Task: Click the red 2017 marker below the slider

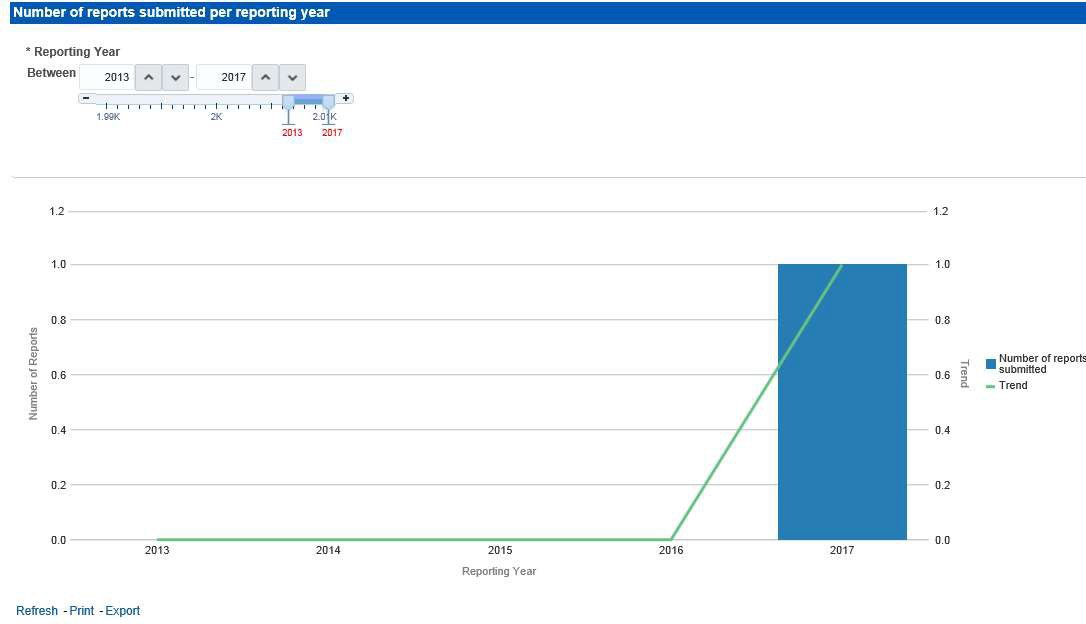Action: click(332, 132)
